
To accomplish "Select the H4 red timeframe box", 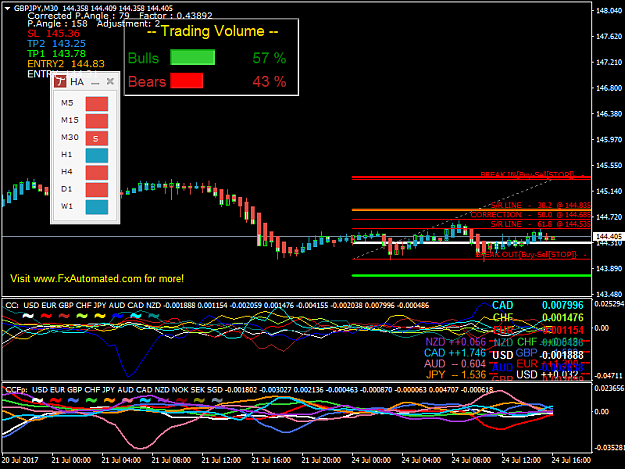I will (x=97, y=173).
